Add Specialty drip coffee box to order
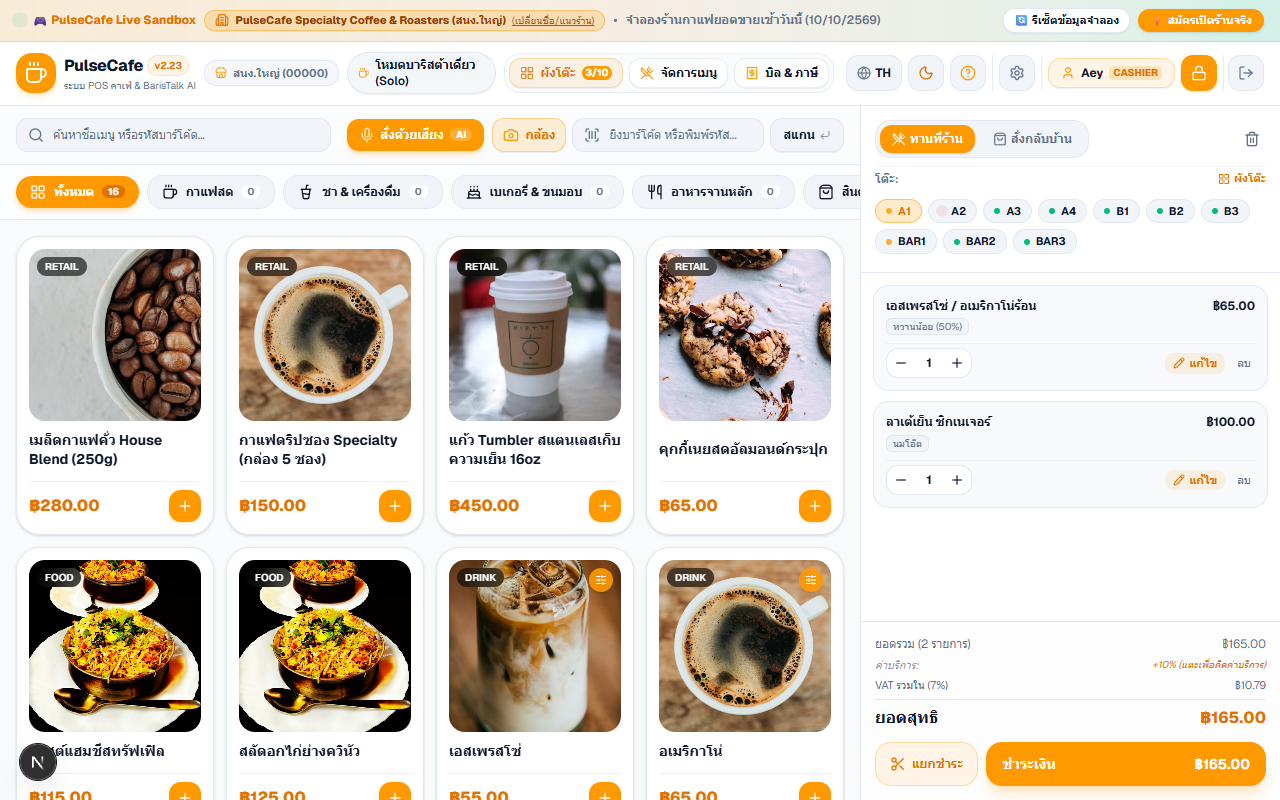The image size is (1280, 800). click(395, 506)
